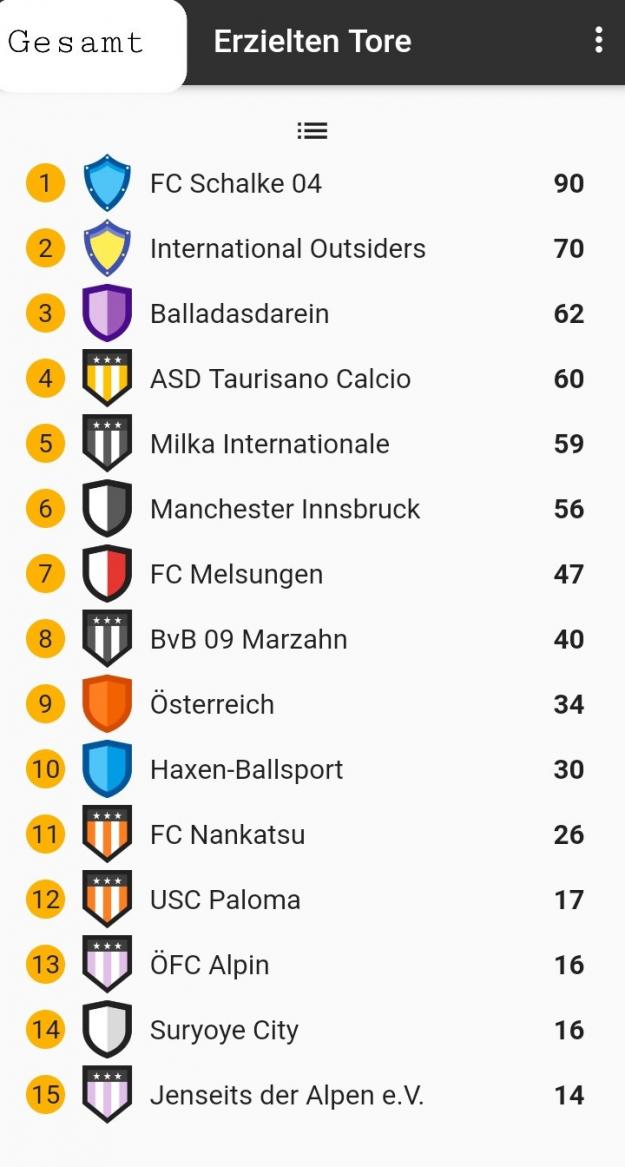Click ASD Taurisano Calcio striped crest

point(107,378)
